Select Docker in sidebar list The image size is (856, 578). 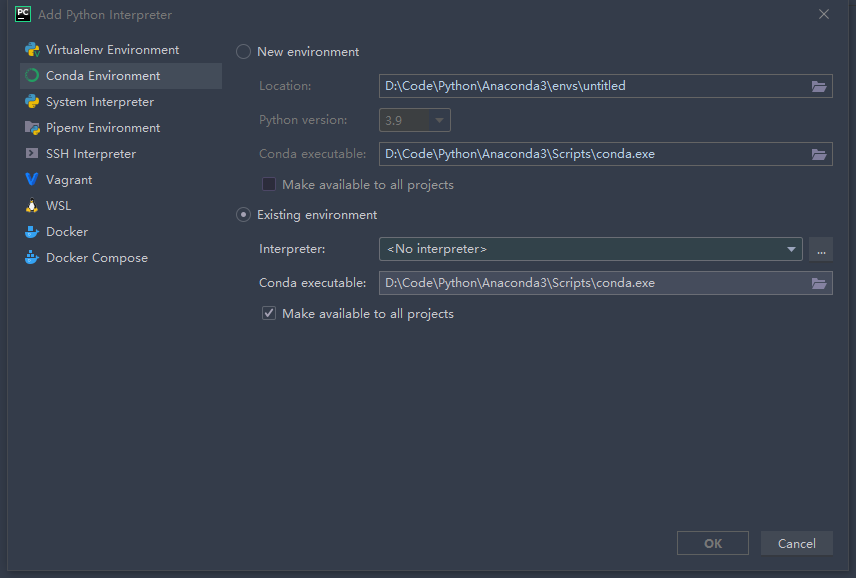[x=121, y=231]
